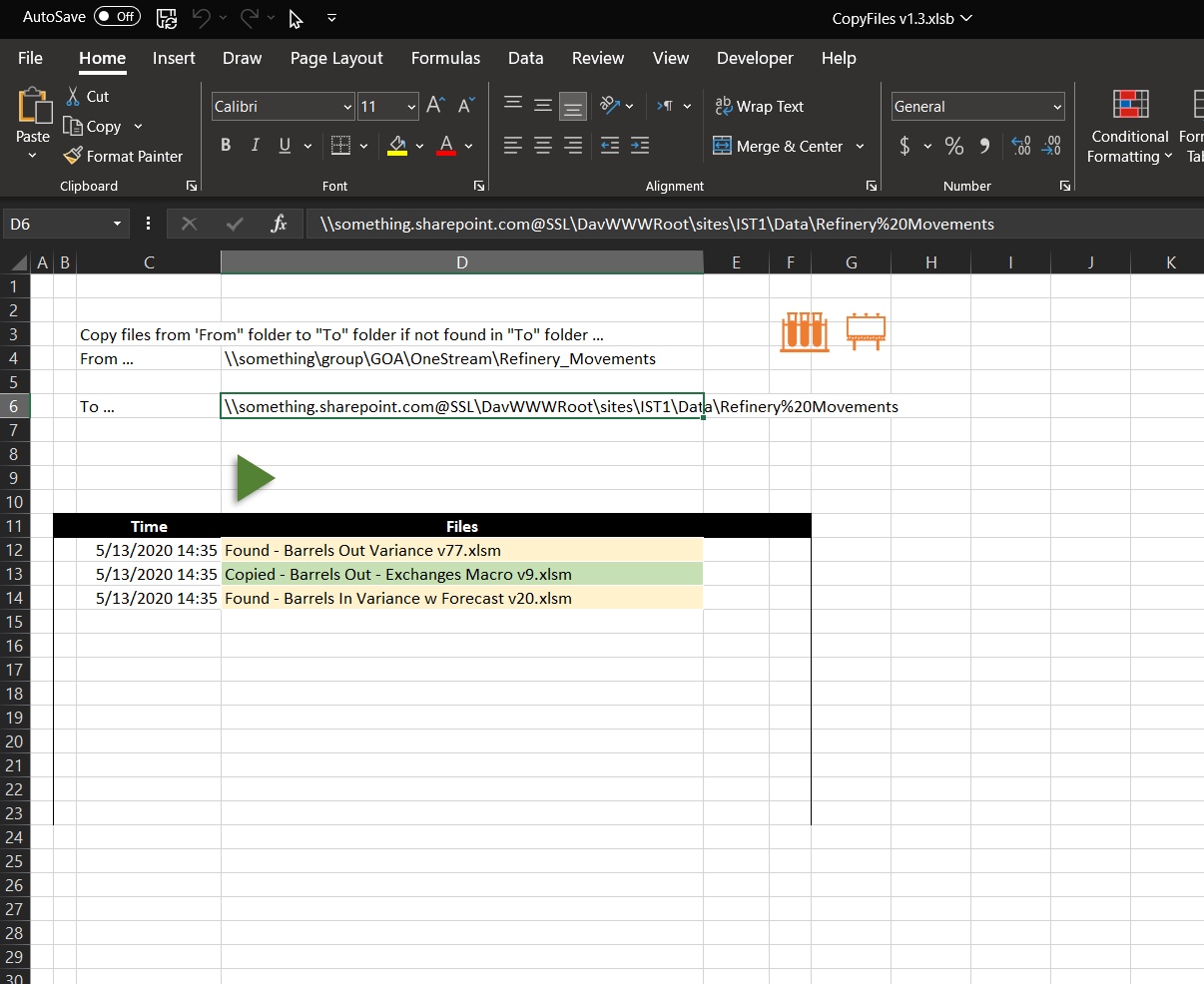Click the Merge & Center button
Screen dimensions: 1204x984
[x=779, y=146]
